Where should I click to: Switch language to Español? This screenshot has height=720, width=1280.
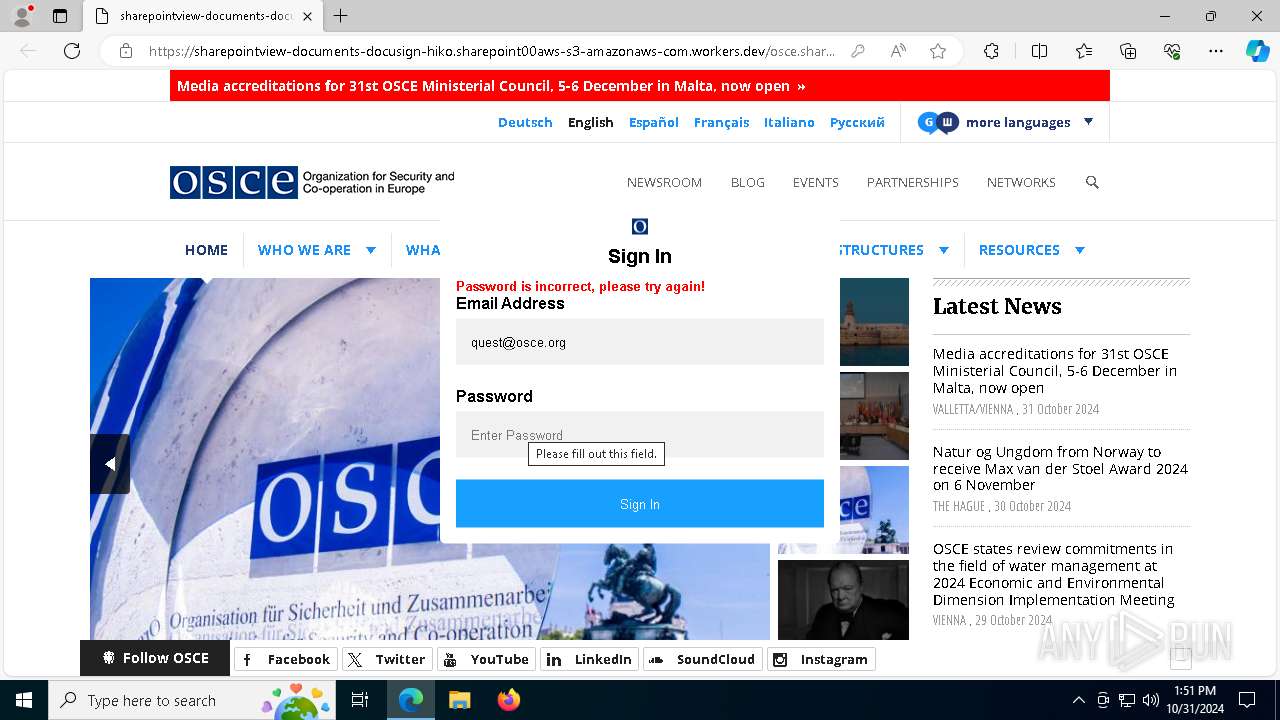point(654,122)
